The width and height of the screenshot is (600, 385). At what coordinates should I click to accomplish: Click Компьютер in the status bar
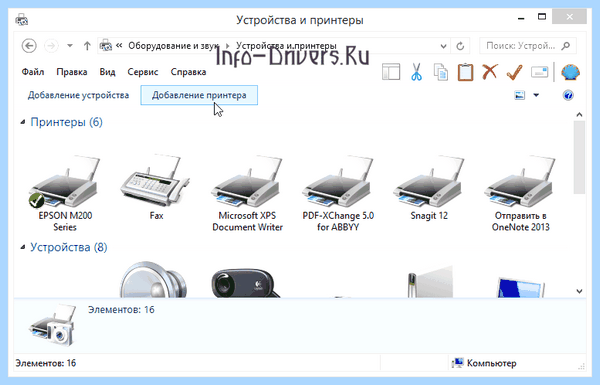(484, 363)
